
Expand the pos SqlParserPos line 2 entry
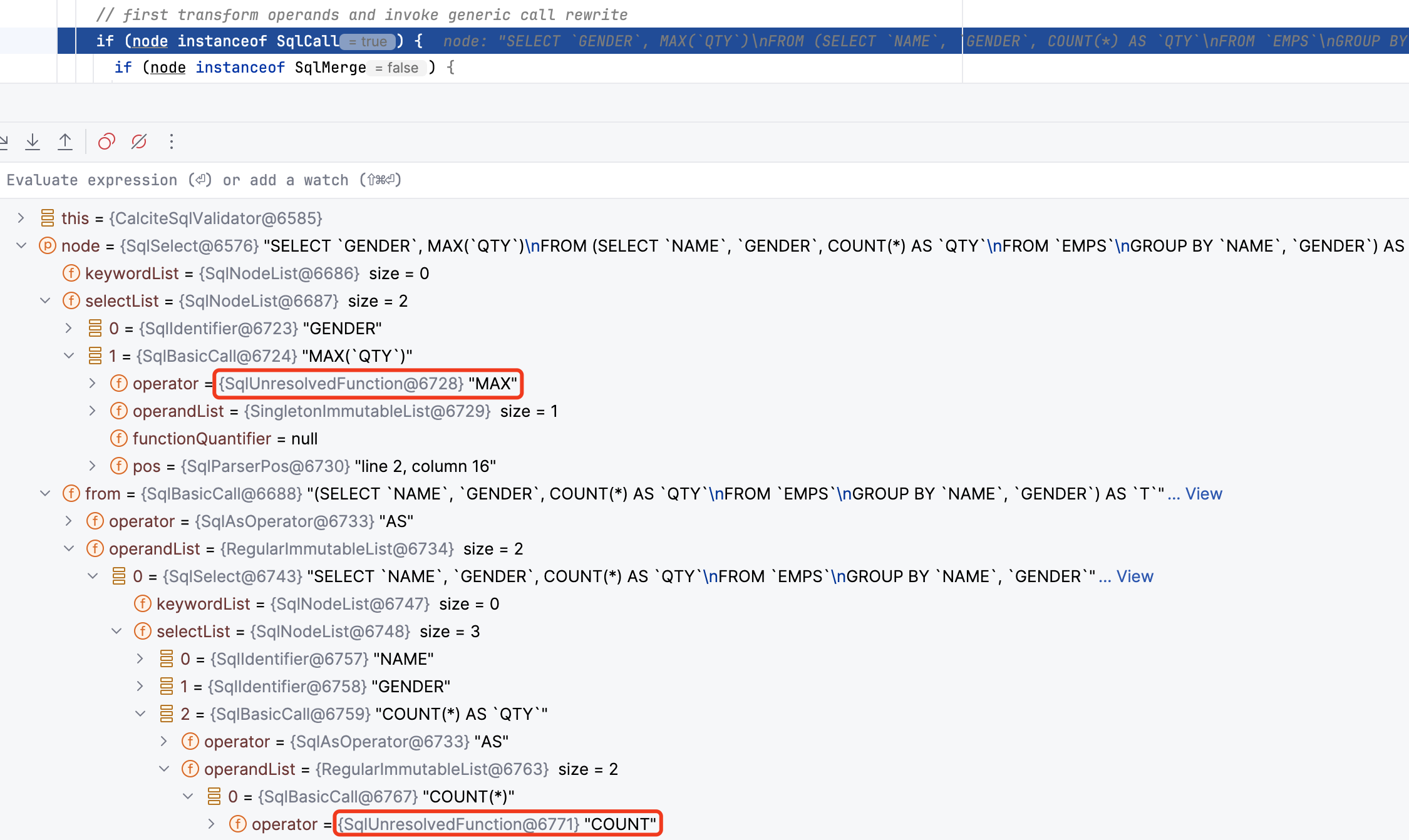click(93, 466)
